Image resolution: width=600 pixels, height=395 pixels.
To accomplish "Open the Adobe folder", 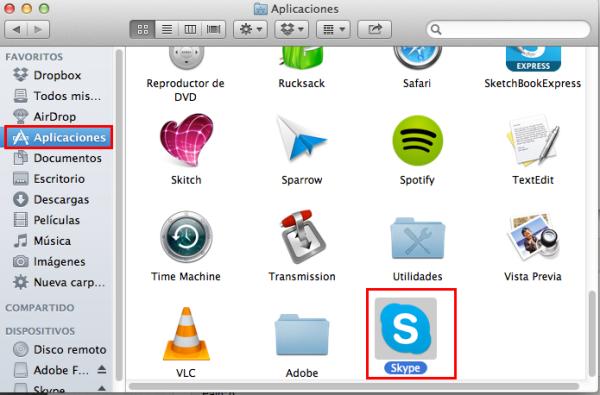I will (x=302, y=335).
